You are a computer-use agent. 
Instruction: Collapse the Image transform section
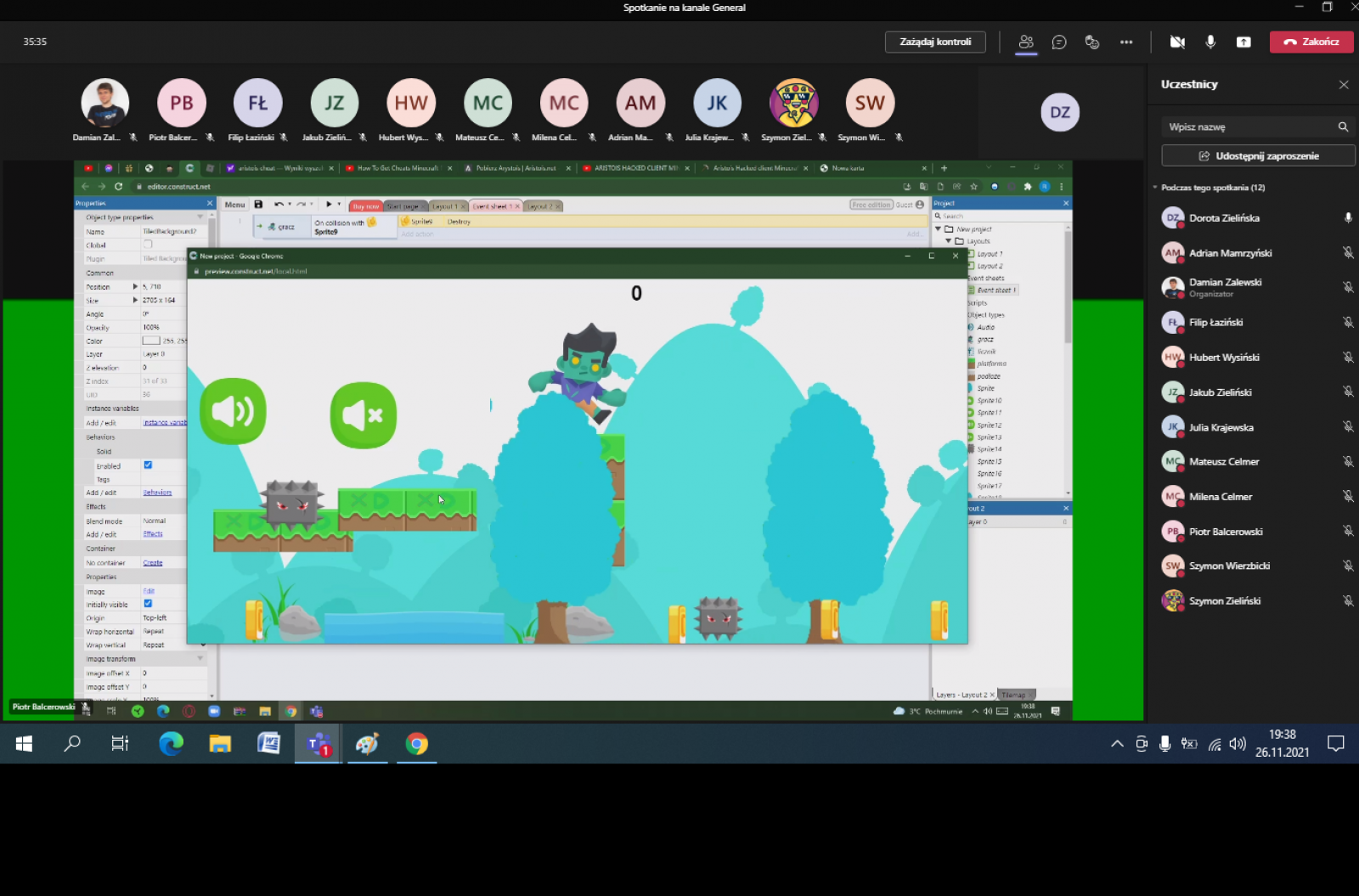(x=200, y=659)
